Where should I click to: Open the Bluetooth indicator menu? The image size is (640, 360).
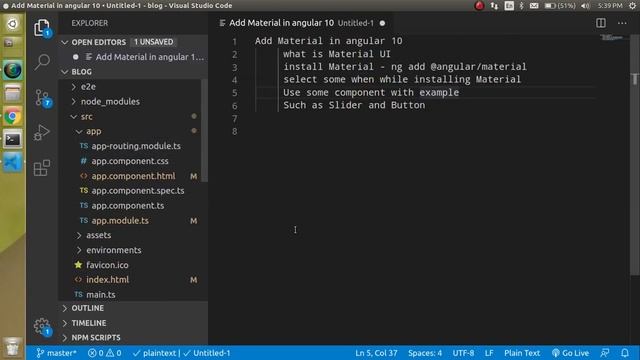click(521, 6)
